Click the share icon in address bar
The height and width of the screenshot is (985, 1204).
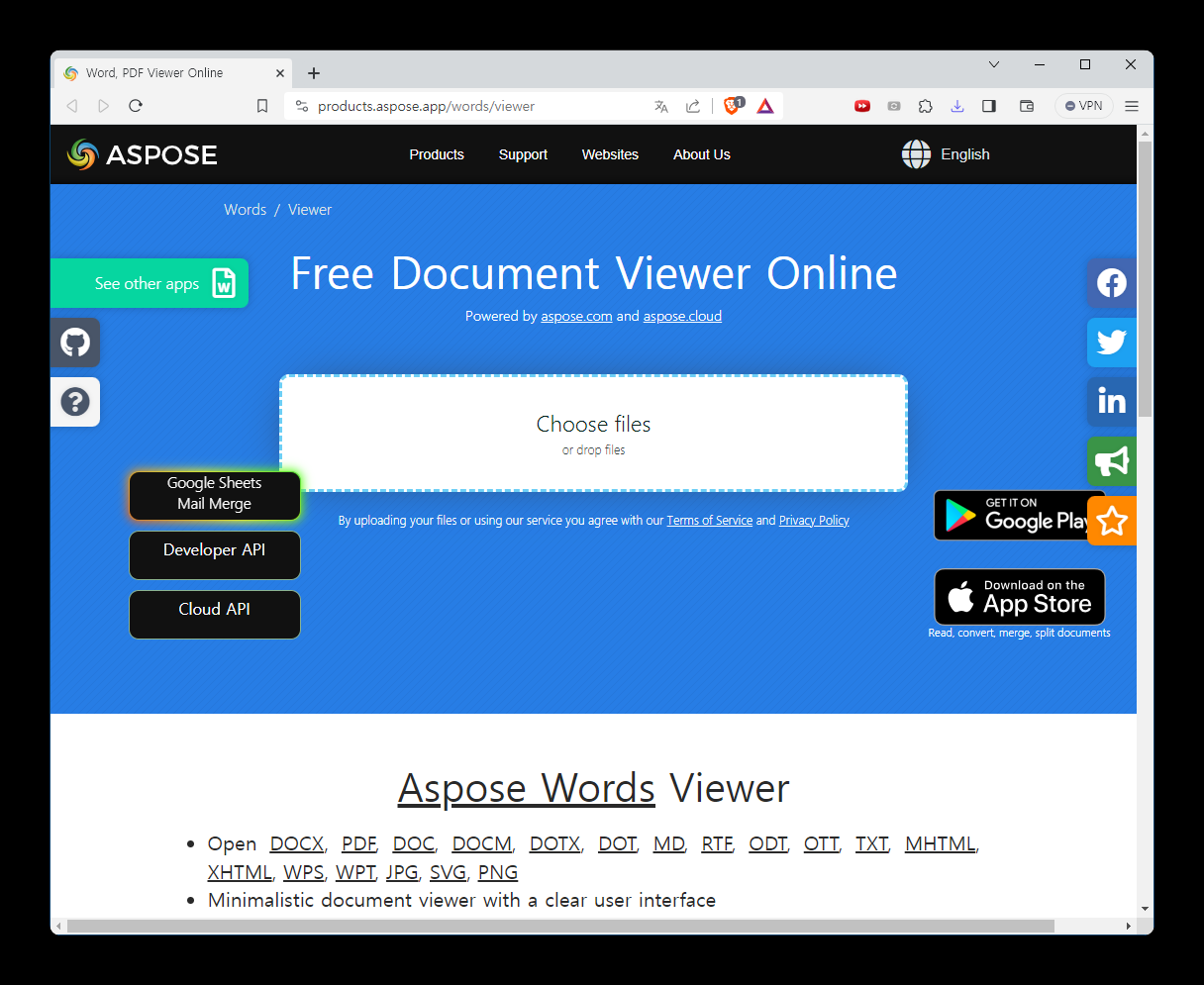[693, 106]
